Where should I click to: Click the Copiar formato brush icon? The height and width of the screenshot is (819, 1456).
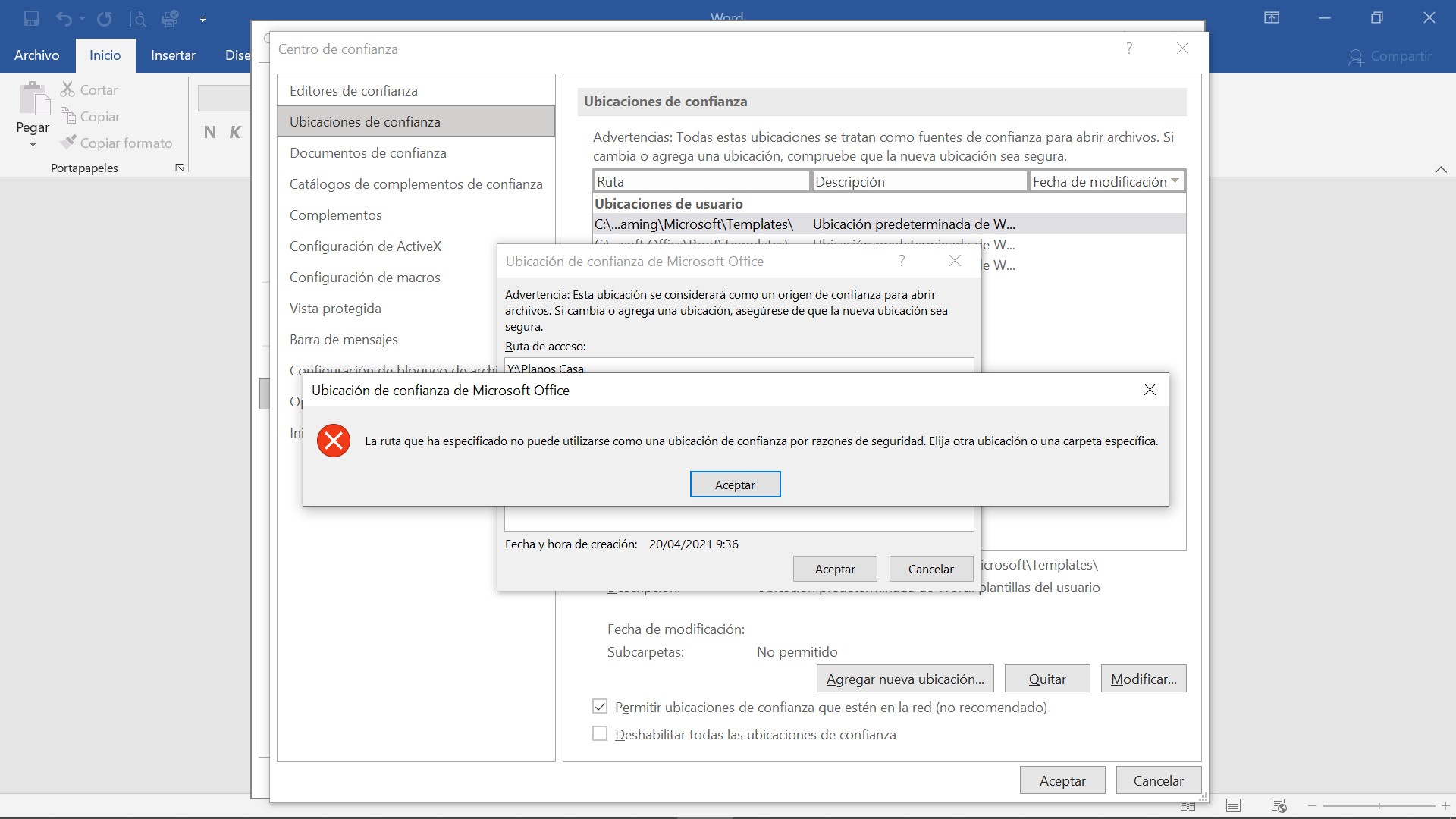pyautogui.click(x=68, y=143)
